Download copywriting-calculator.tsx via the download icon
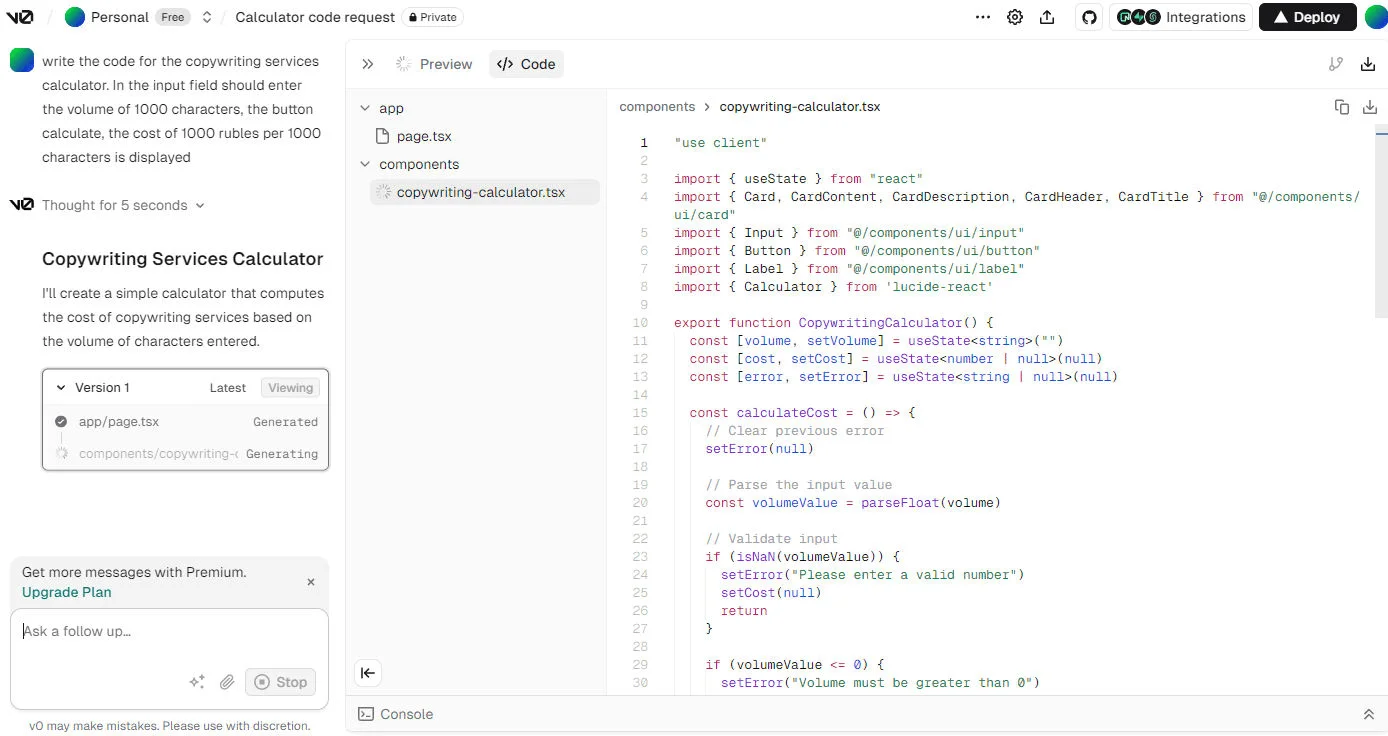The width and height of the screenshot is (1388, 736). click(1369, 107)
